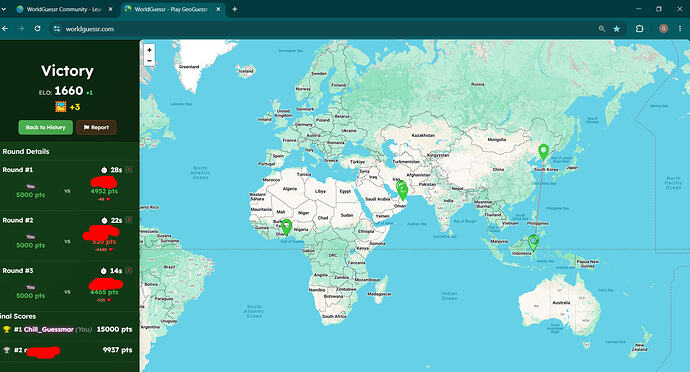Viewport: 690px width, 372px height.
Task: Click the Russia label on the map
Action: [477, 84]
